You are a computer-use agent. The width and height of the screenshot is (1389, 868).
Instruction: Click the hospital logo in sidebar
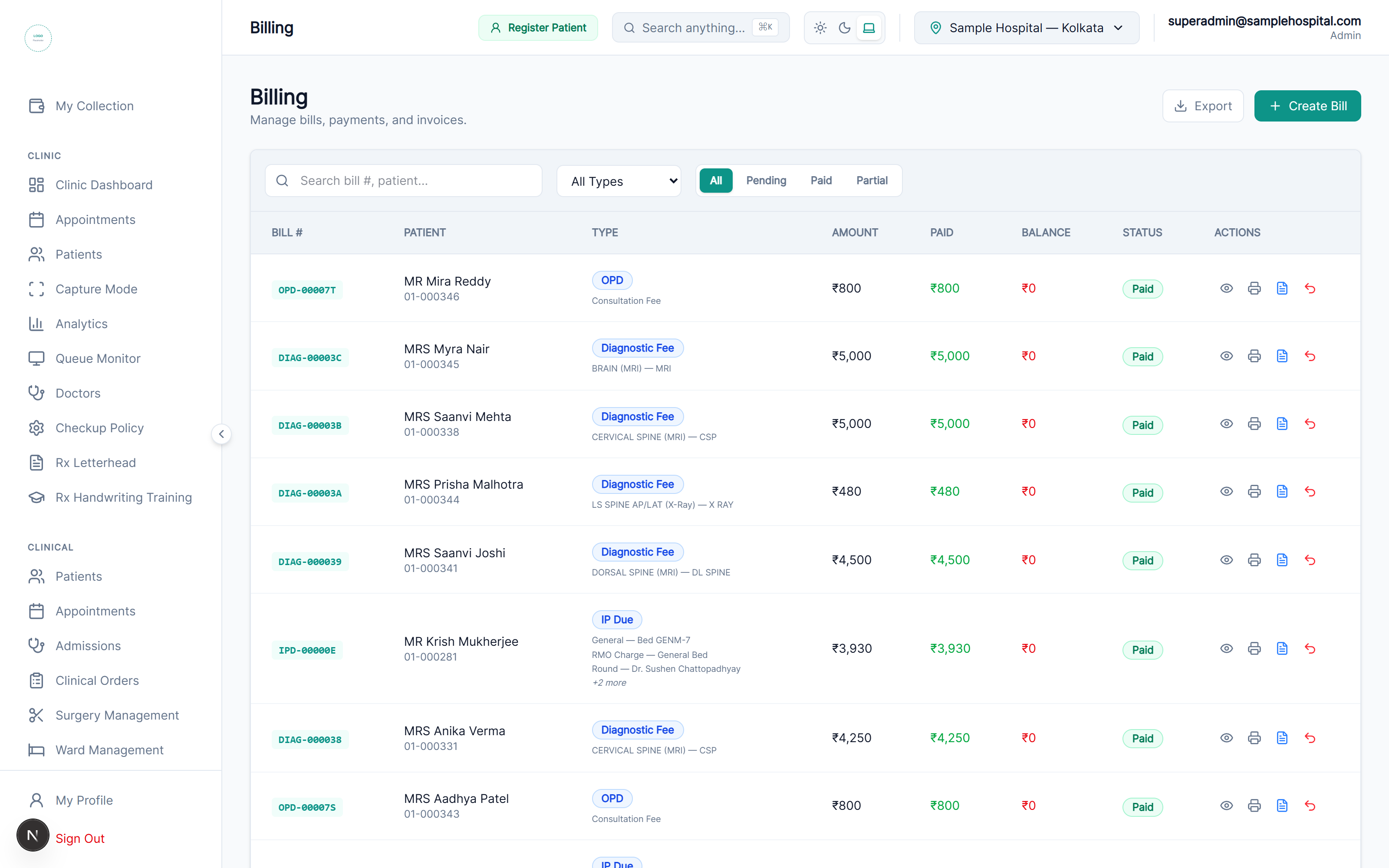(38, 38)
